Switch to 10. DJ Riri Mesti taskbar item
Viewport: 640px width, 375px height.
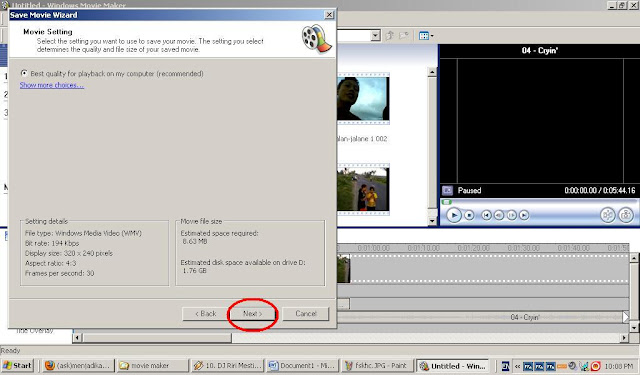pos(227,366)
